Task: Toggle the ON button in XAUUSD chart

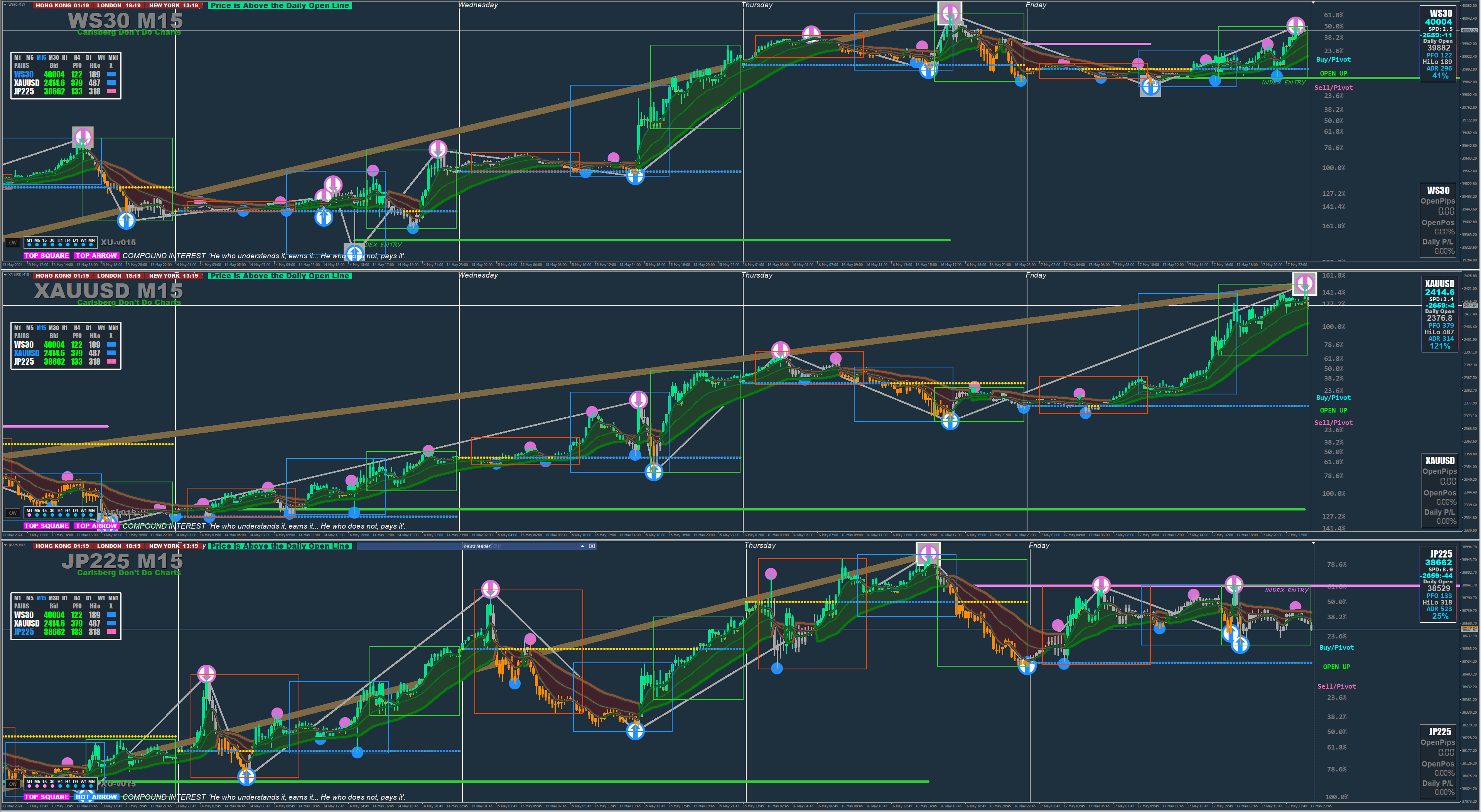Action: pos(13,512)
